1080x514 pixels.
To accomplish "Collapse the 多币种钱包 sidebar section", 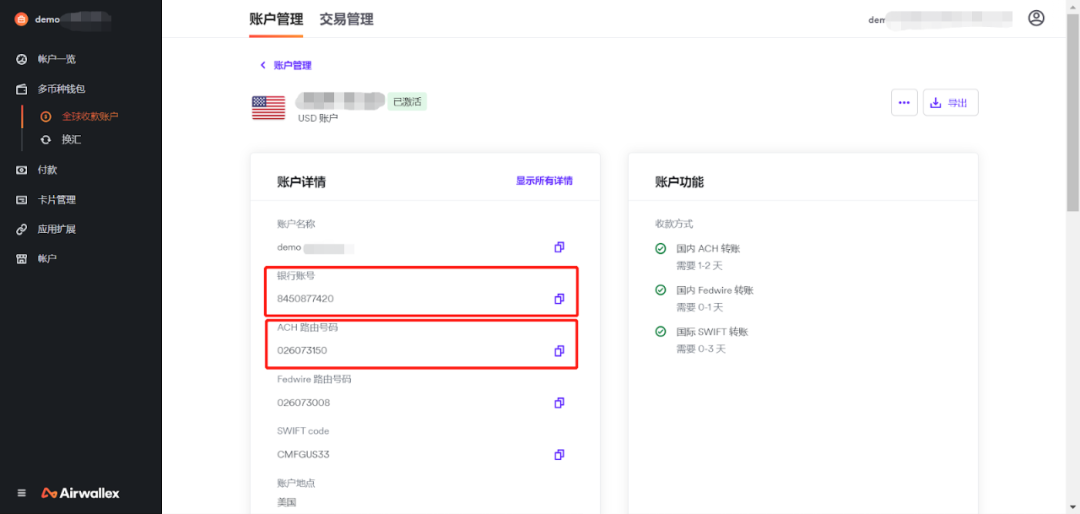I will [61, 89].
